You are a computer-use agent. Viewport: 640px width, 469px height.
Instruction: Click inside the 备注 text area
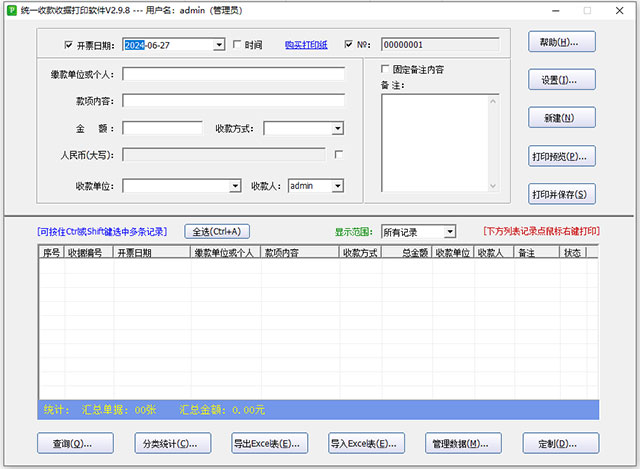pos(435,143)
